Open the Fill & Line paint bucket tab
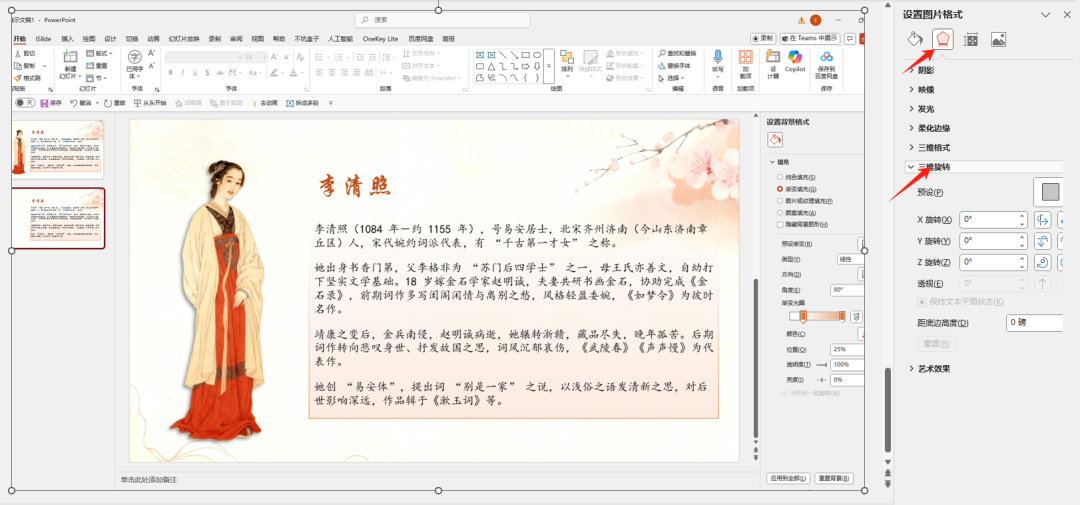The width and height of the screenshot is (1080, 505). tap(914, 39)
